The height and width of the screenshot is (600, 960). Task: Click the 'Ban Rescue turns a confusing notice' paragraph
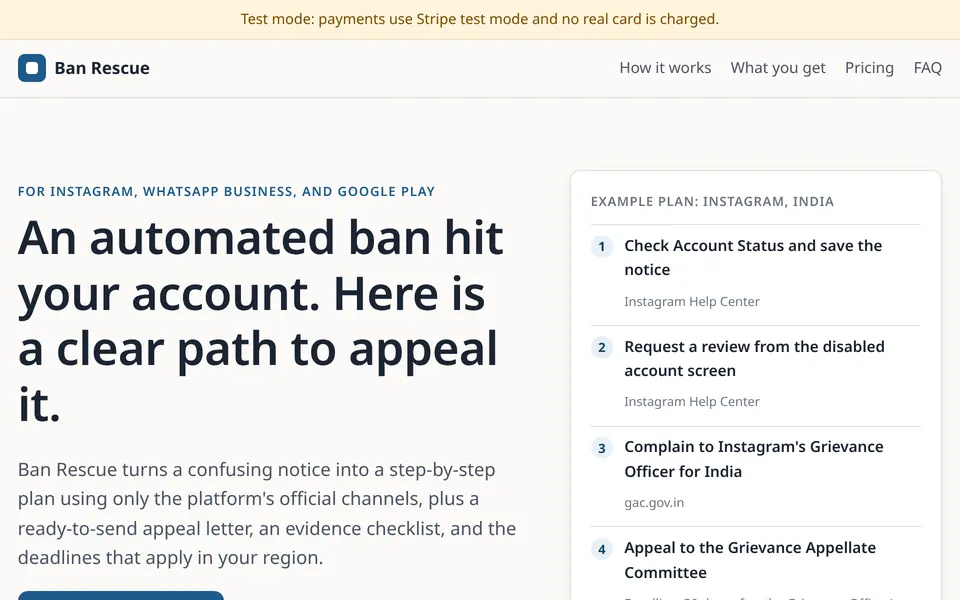click(267, 514)
